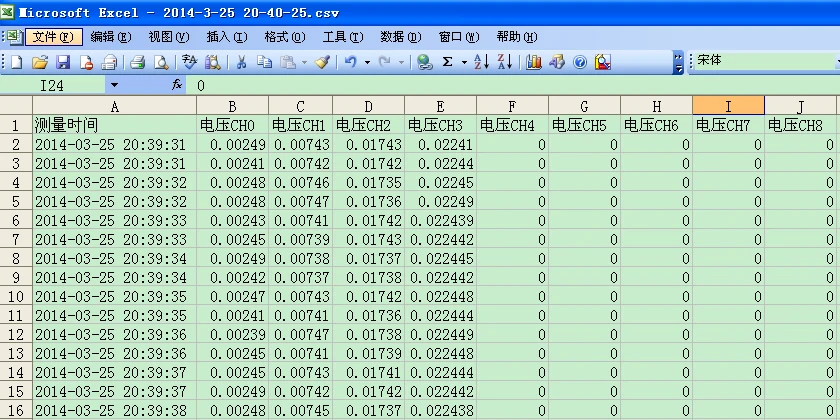840x420 pixels.
Task: Expand the toolbar options chevron
Action: [x=679, y=62]
